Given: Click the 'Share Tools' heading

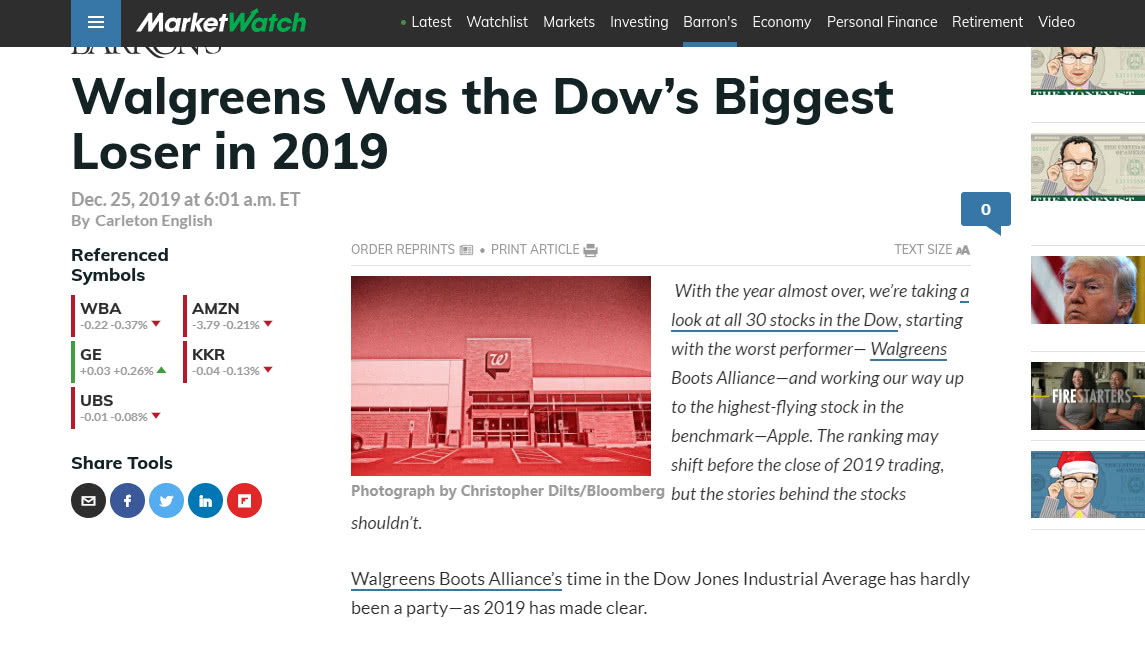Looking at the screenshot, I should point(122,463).
